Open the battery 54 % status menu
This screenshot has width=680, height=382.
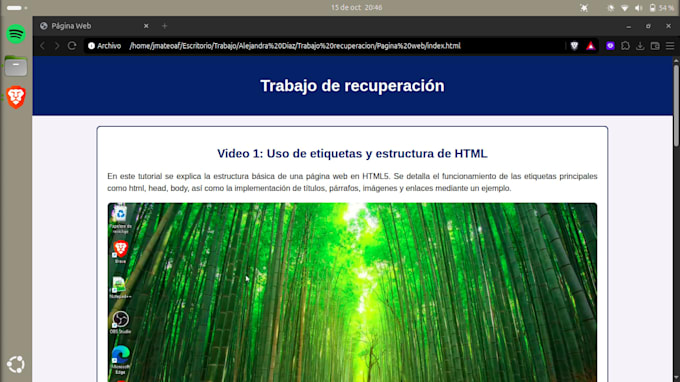pos(661,8)
